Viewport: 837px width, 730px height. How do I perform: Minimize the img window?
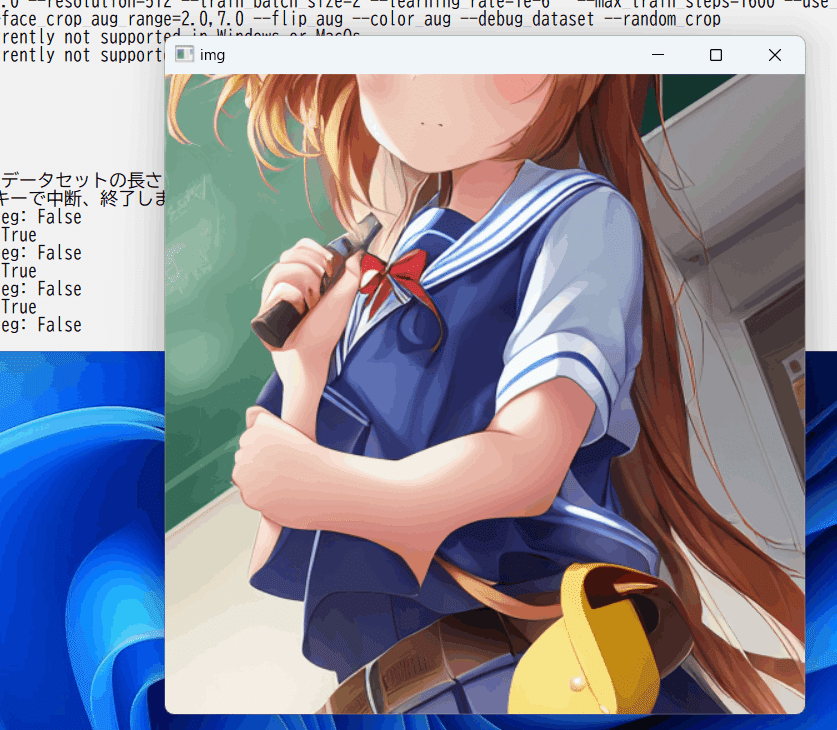(658, 55)
